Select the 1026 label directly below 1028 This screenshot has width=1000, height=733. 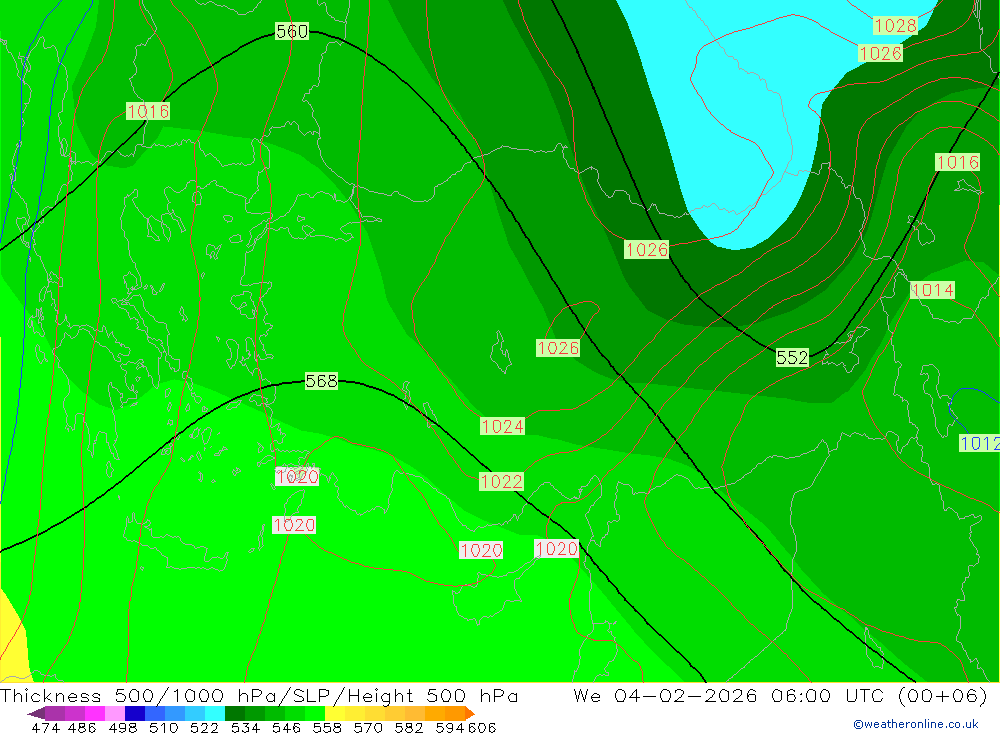click(x=881, y=54)
